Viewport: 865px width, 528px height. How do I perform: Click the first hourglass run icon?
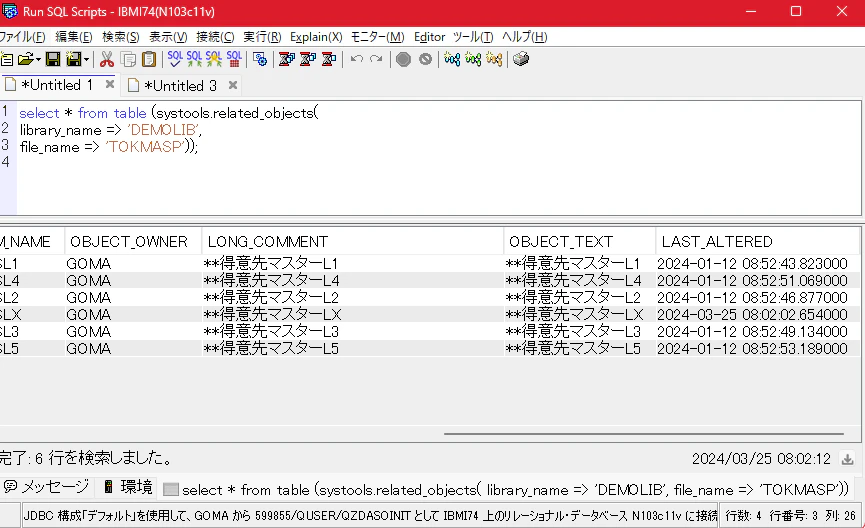click(x=287, y=59)
